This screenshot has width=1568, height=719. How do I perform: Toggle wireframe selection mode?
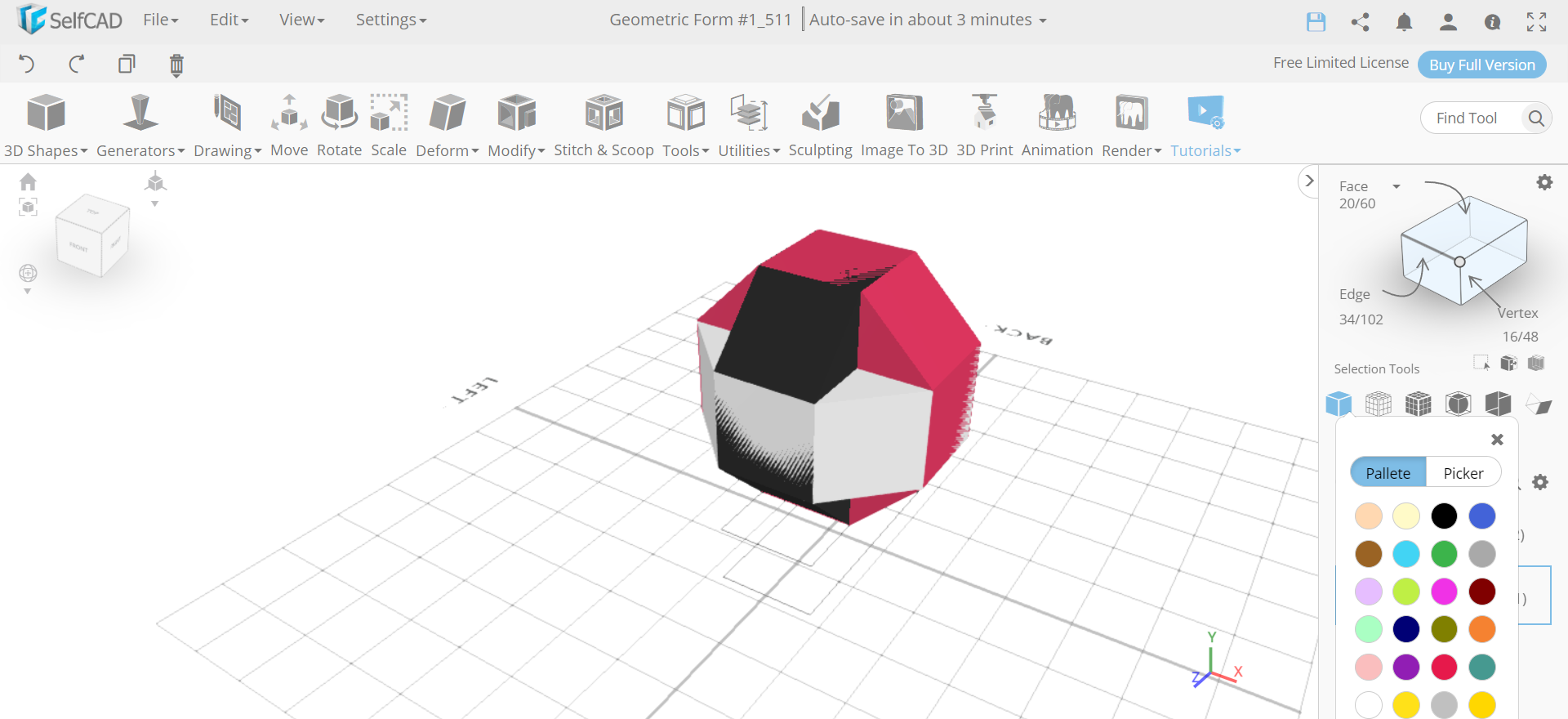click(1379, 404)
